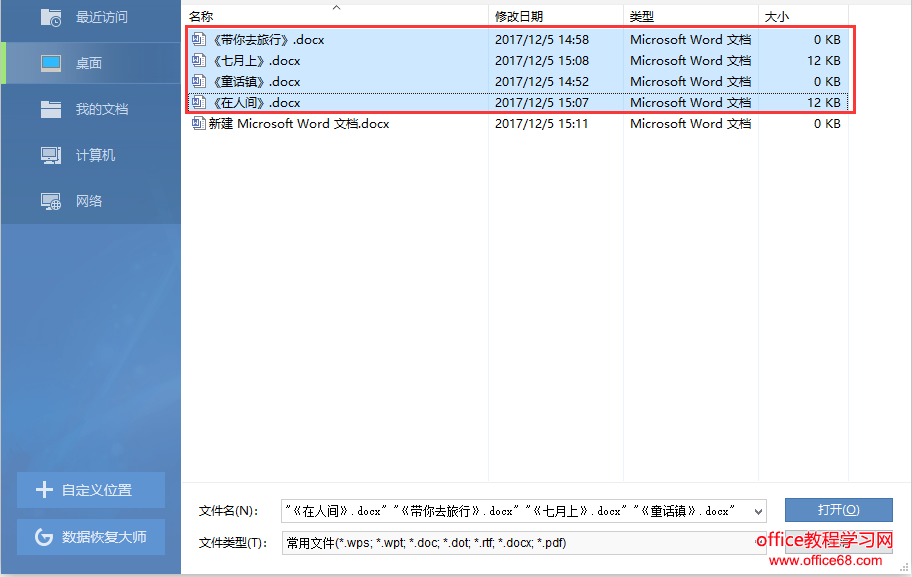Click the 我的文档 folder icon
Image resolution: width=912 pixels, height=577 pixels.
tap(51, 109)
